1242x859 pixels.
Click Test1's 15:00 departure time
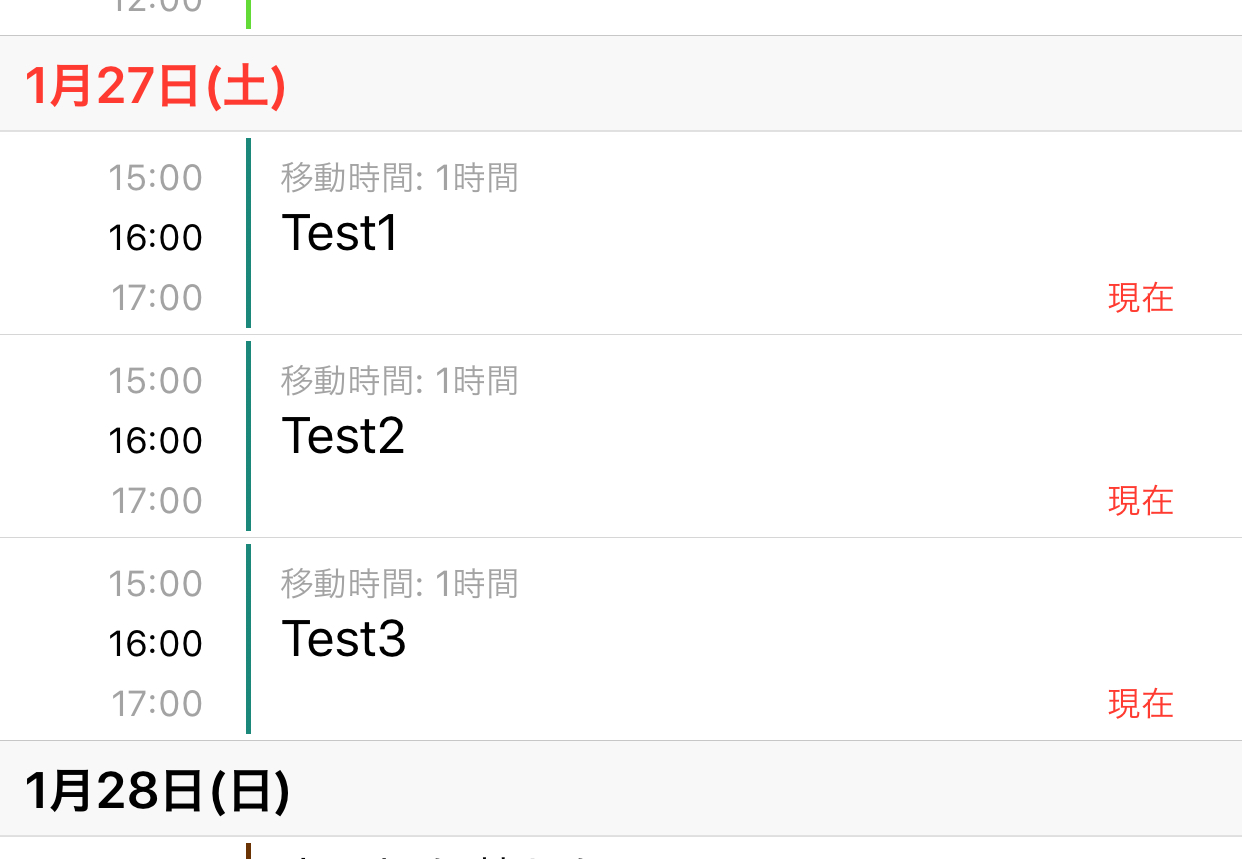156,179
